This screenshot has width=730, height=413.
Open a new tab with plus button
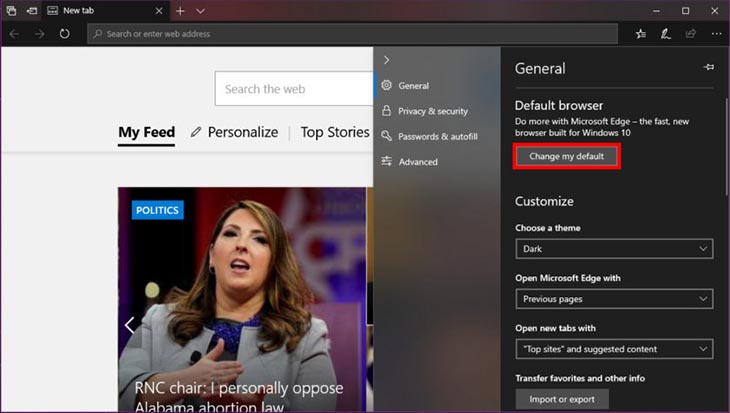[x=180, y=10]
